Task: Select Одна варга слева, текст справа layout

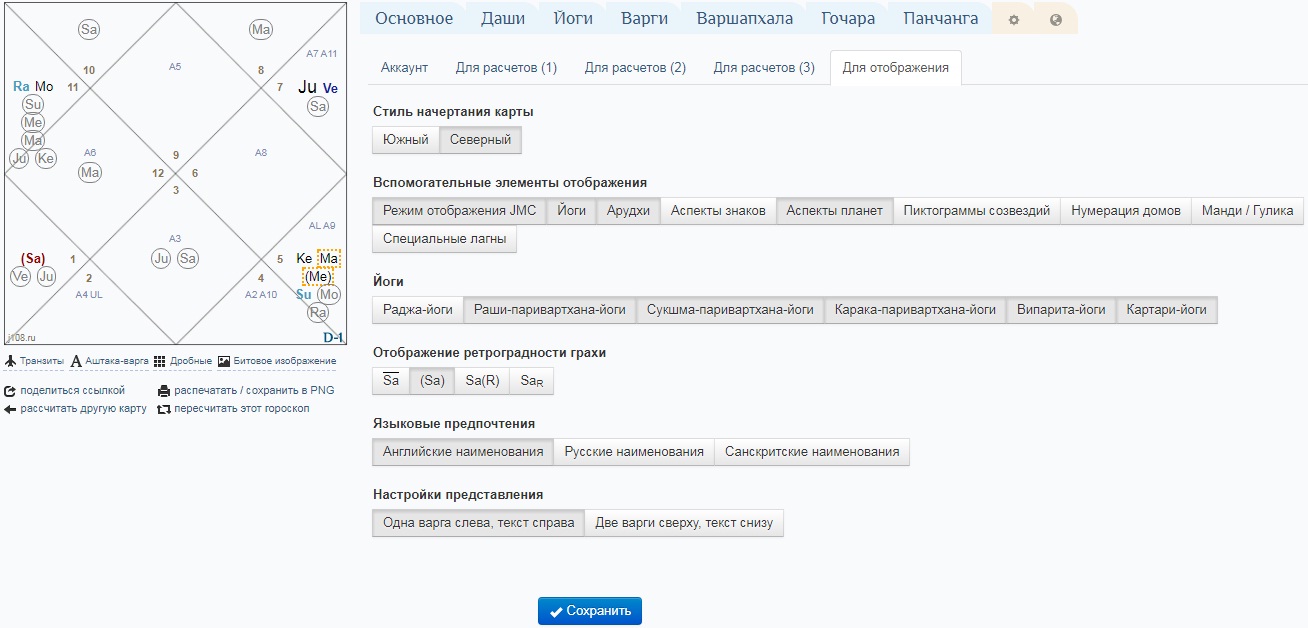Action: 478,523
